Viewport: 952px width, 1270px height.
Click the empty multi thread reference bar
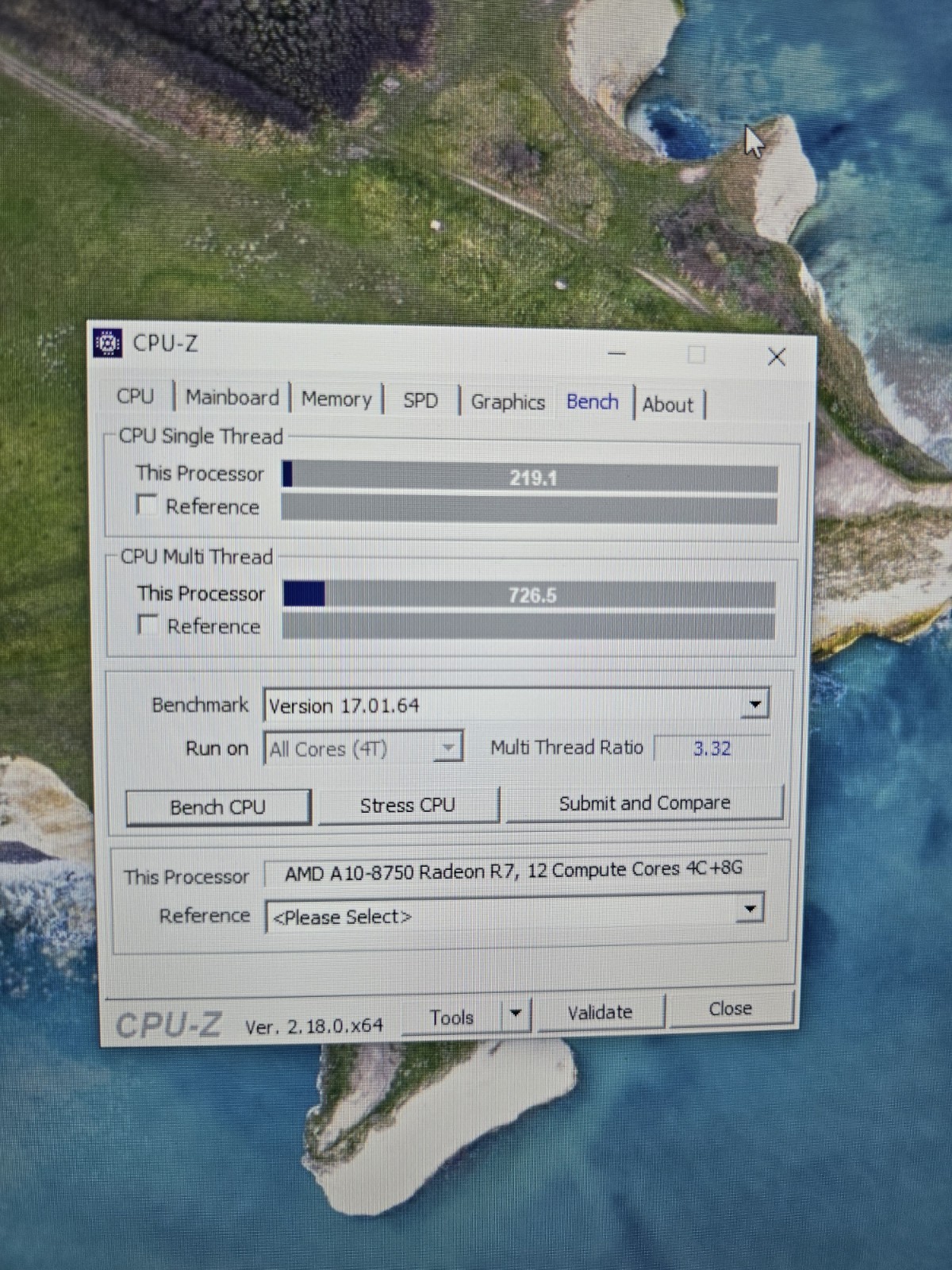click(x=528, y=625)
